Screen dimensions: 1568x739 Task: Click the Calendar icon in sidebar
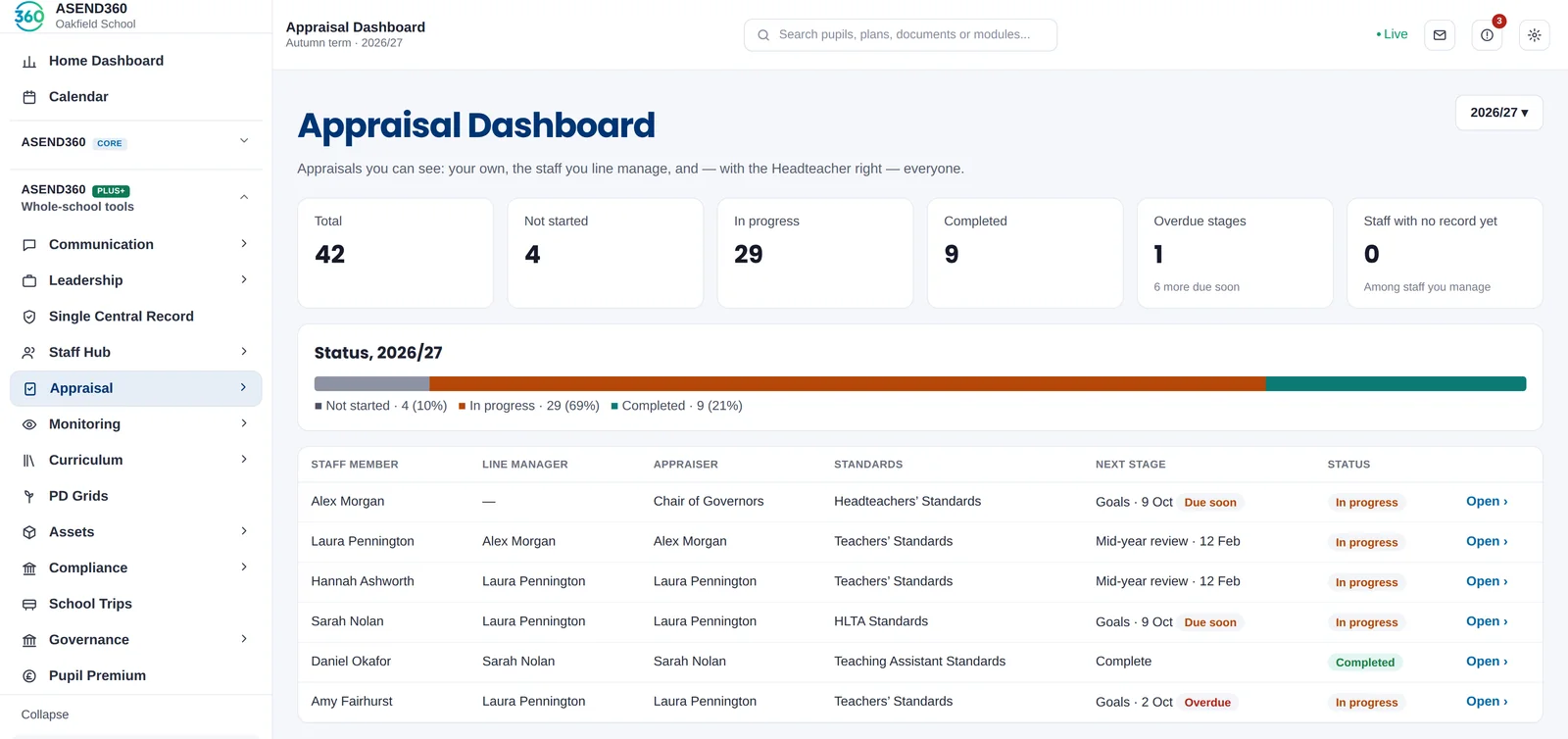[29, 97]
